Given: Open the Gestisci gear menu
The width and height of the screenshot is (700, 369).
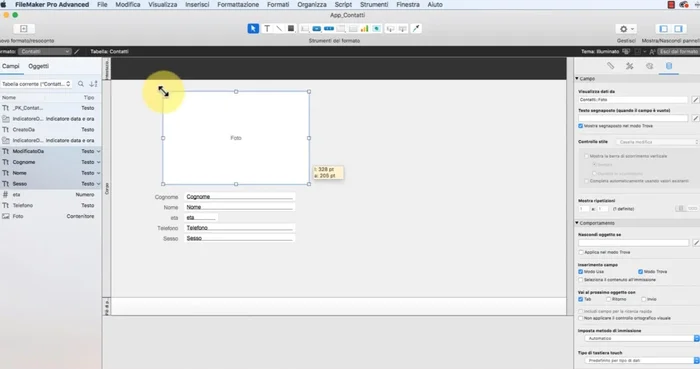Looking at the screenshot, I should point(626,29).
